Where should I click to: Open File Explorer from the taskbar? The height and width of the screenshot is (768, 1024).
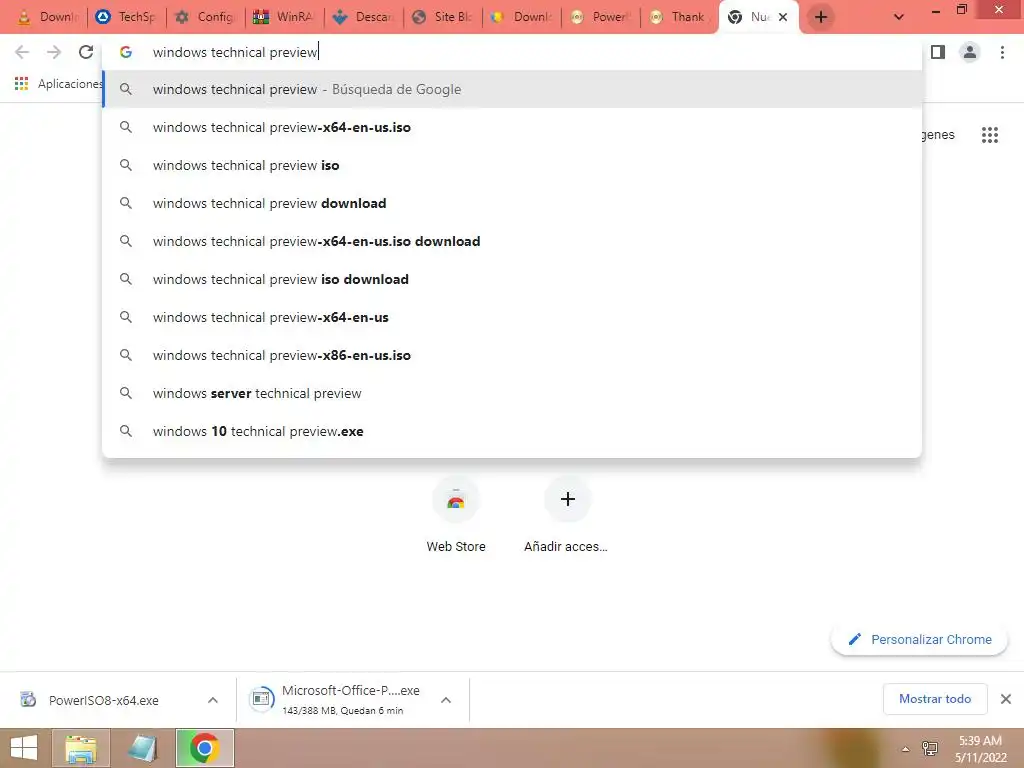(80, 748)
